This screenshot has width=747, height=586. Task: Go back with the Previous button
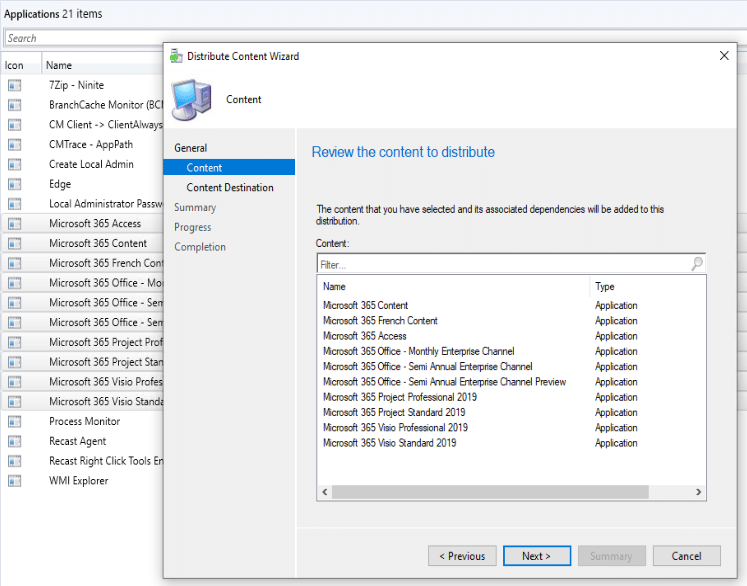[462, 556]
